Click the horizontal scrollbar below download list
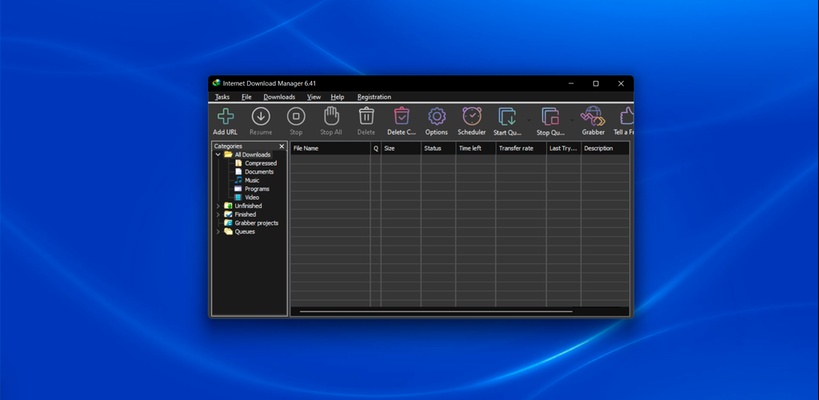The image size is (819, 400). click(x=436, y=312)
